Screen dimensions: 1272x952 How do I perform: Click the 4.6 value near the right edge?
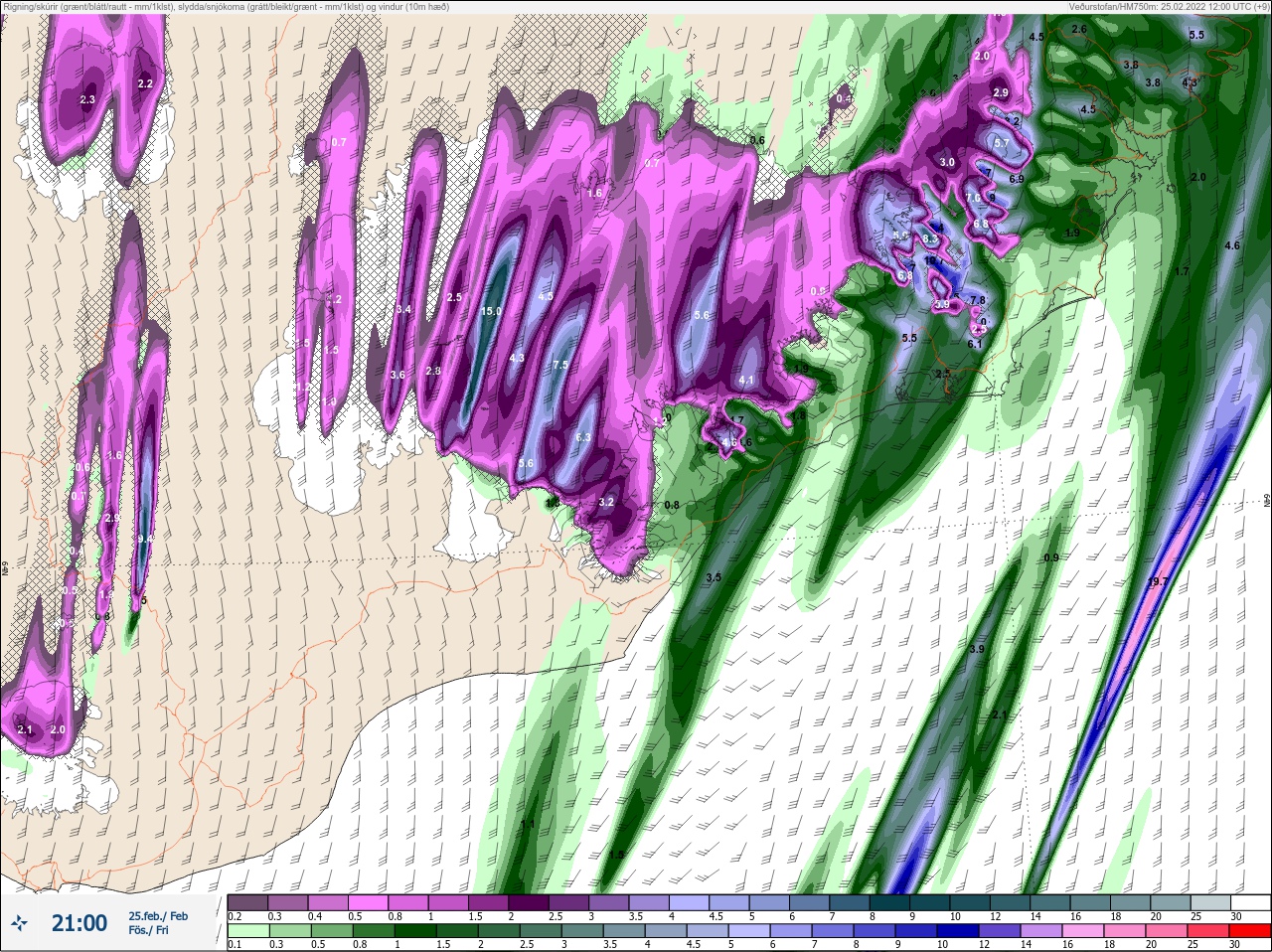point(1232,245)
